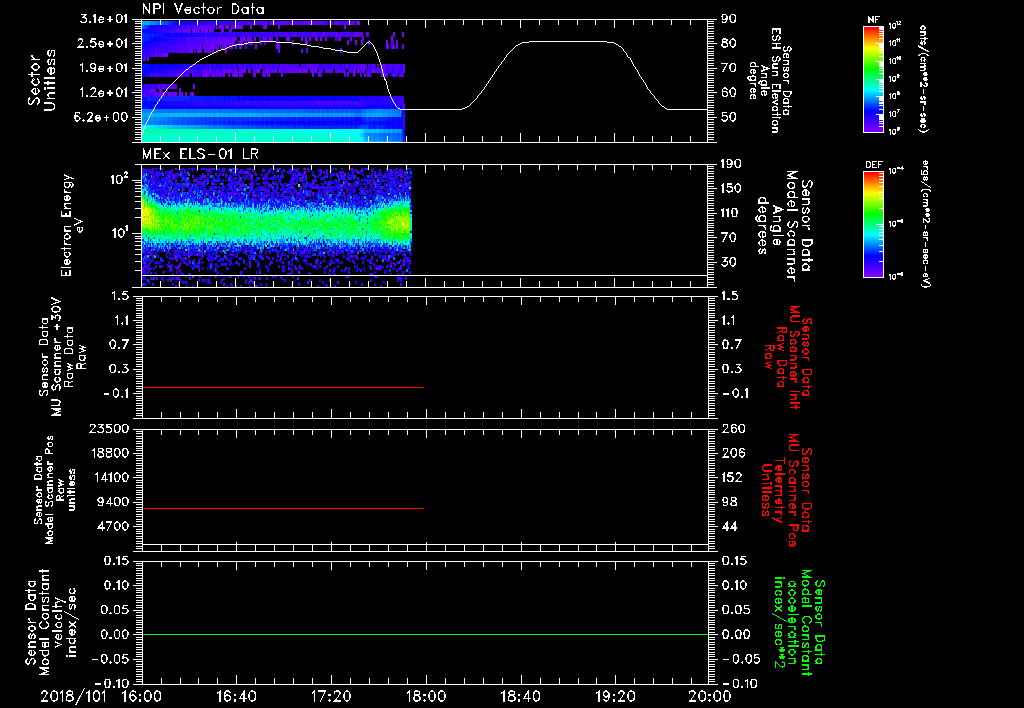Click the '14100' scanner position tick value
Viewport: 1024px width, 708px height.
click(x=109, y=477)
